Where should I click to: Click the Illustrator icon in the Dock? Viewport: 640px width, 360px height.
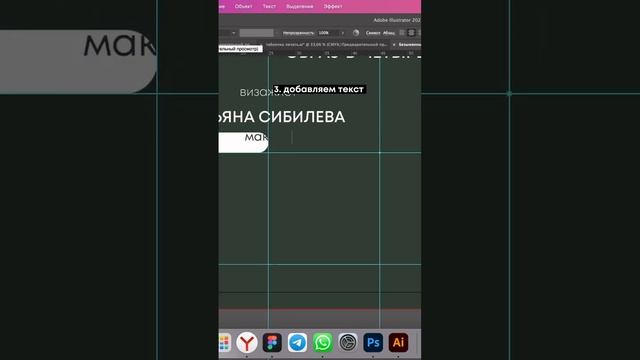tap(398, 342)
